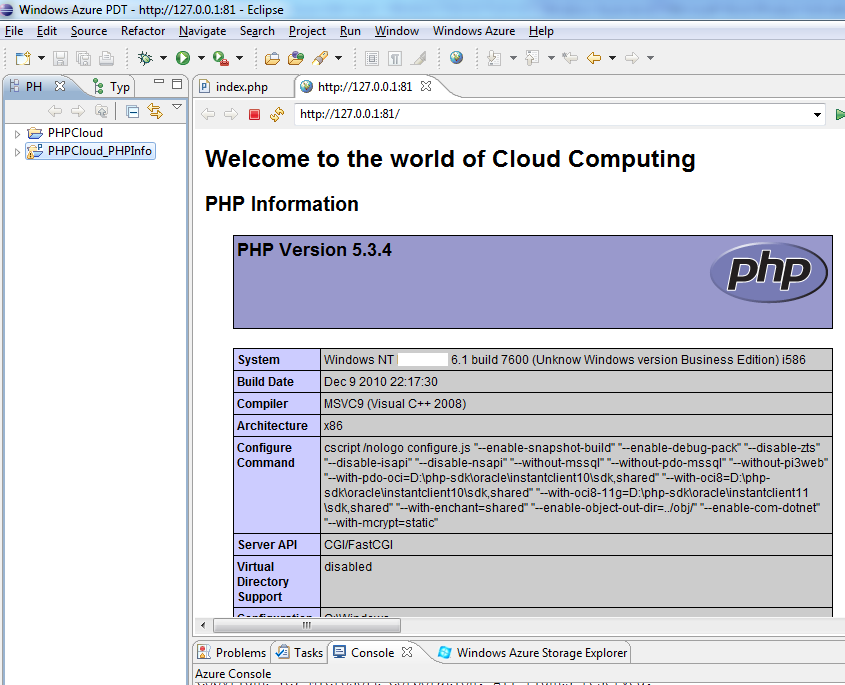Image resolution: width=845 pixels, height=685 pixels.
Task: Click the browser Forward arrow
Action: pos(231,114)
